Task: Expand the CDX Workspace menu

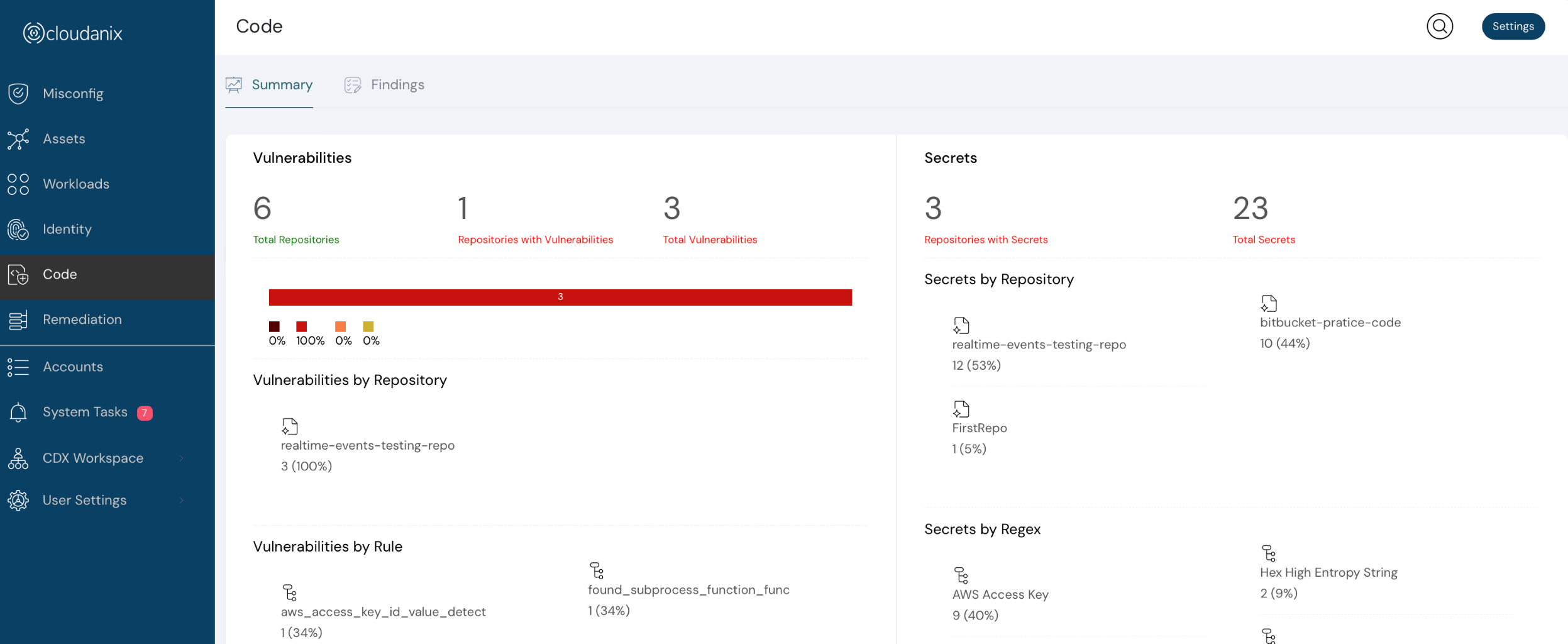Action: click(92, 458)
